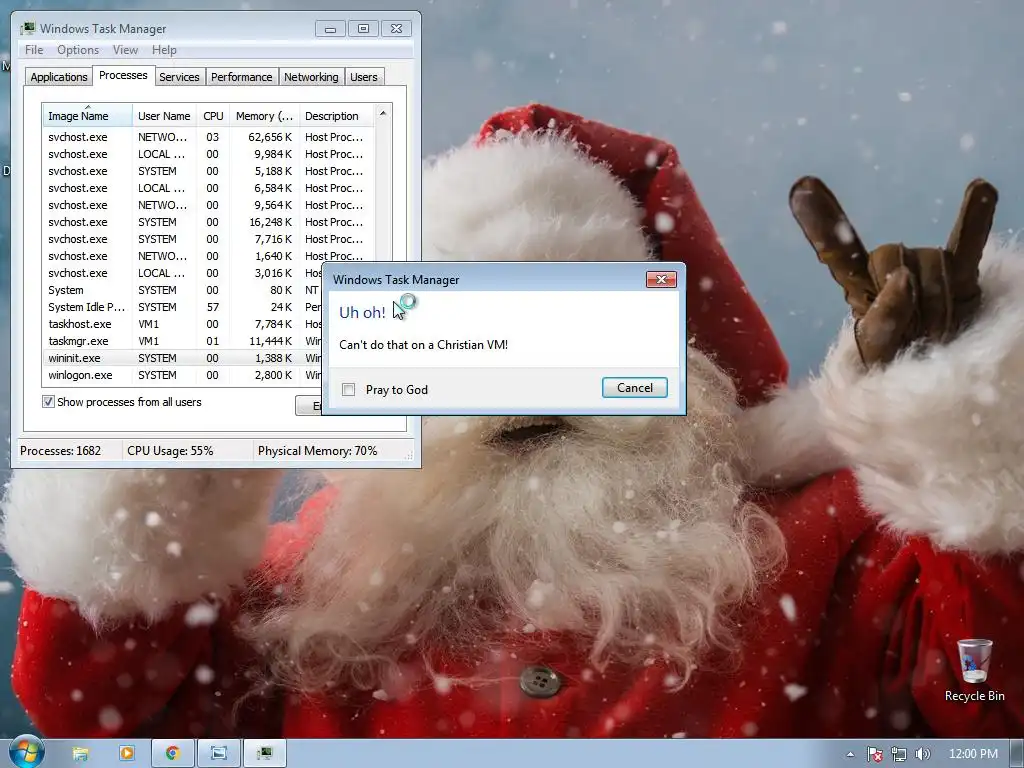The width and height of the screenshot is (1024, 768).
Task: Check the Pray to God checkbox
Action: click(x=349, y=390)
